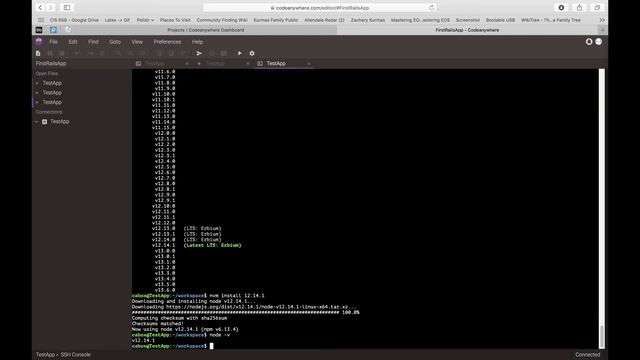
Task: Select TestApp under Connections
Action: coord(60,122)
